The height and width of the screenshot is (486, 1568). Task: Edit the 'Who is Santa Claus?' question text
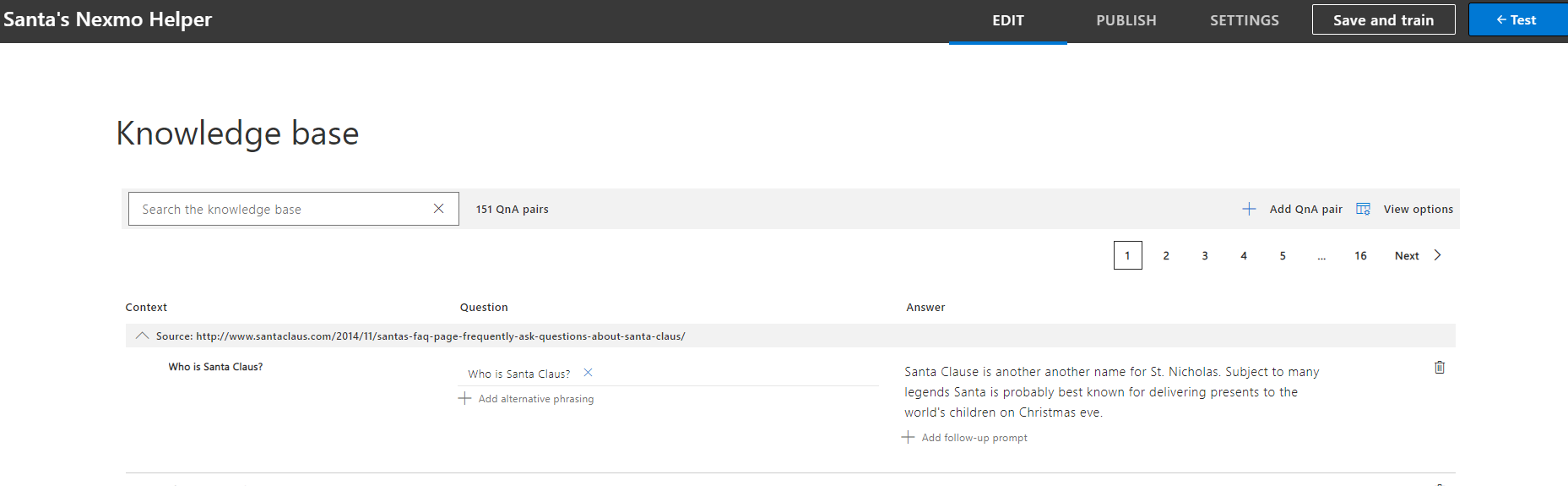(x=518, y=374)
